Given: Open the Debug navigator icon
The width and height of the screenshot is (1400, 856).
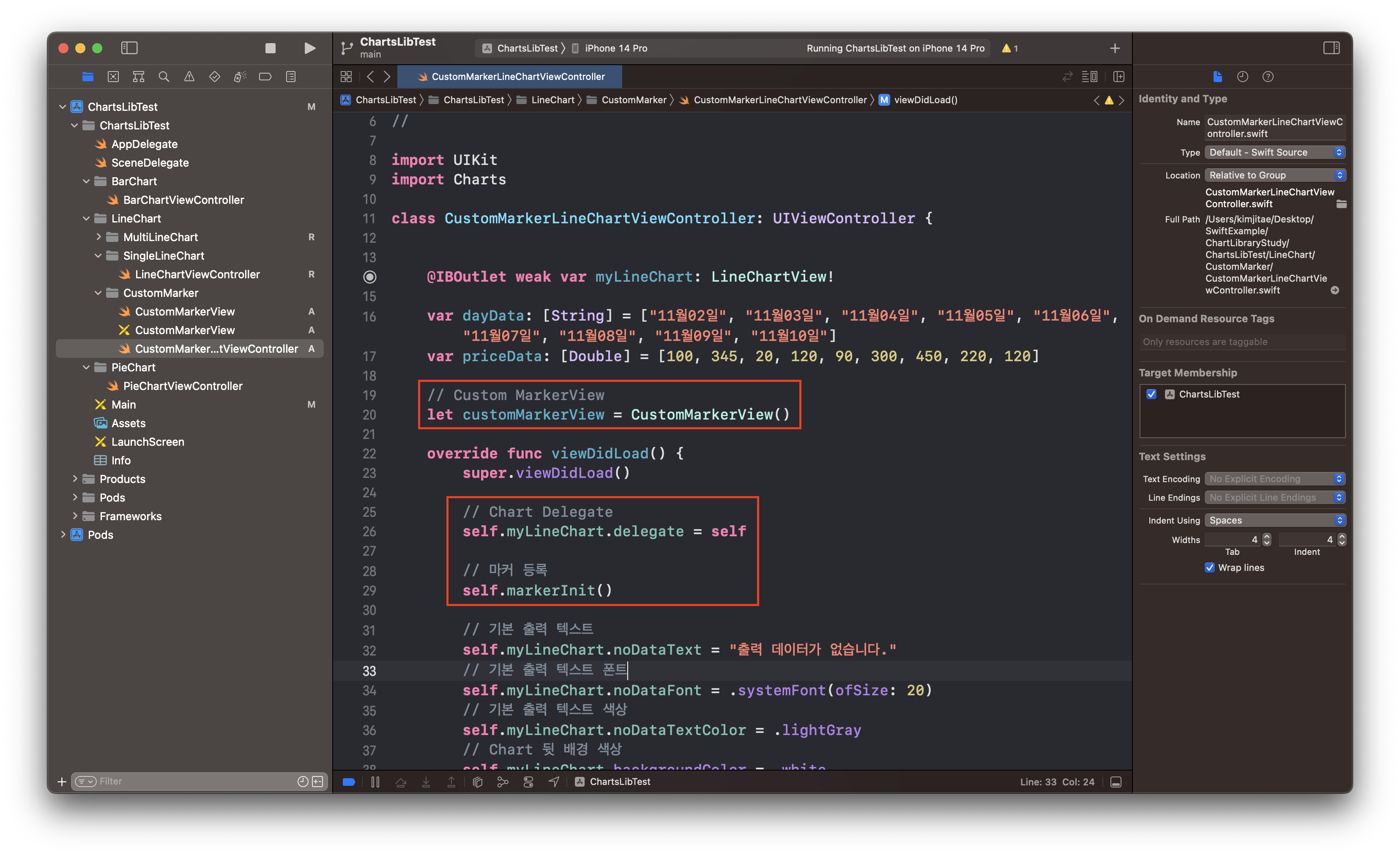Looking at the screenshot, I should pyautogui.click(x=240, y=77).
